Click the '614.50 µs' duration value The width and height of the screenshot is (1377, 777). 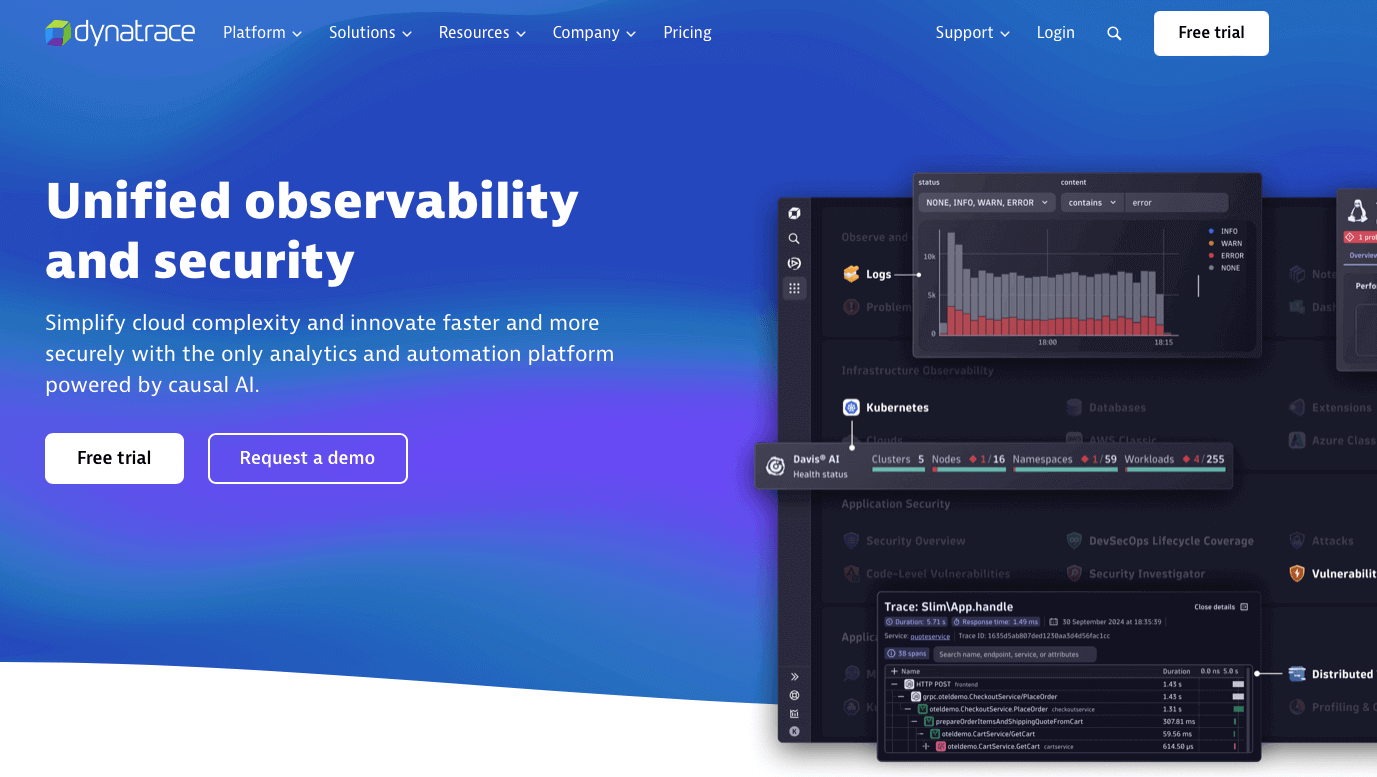(1178, 746)
